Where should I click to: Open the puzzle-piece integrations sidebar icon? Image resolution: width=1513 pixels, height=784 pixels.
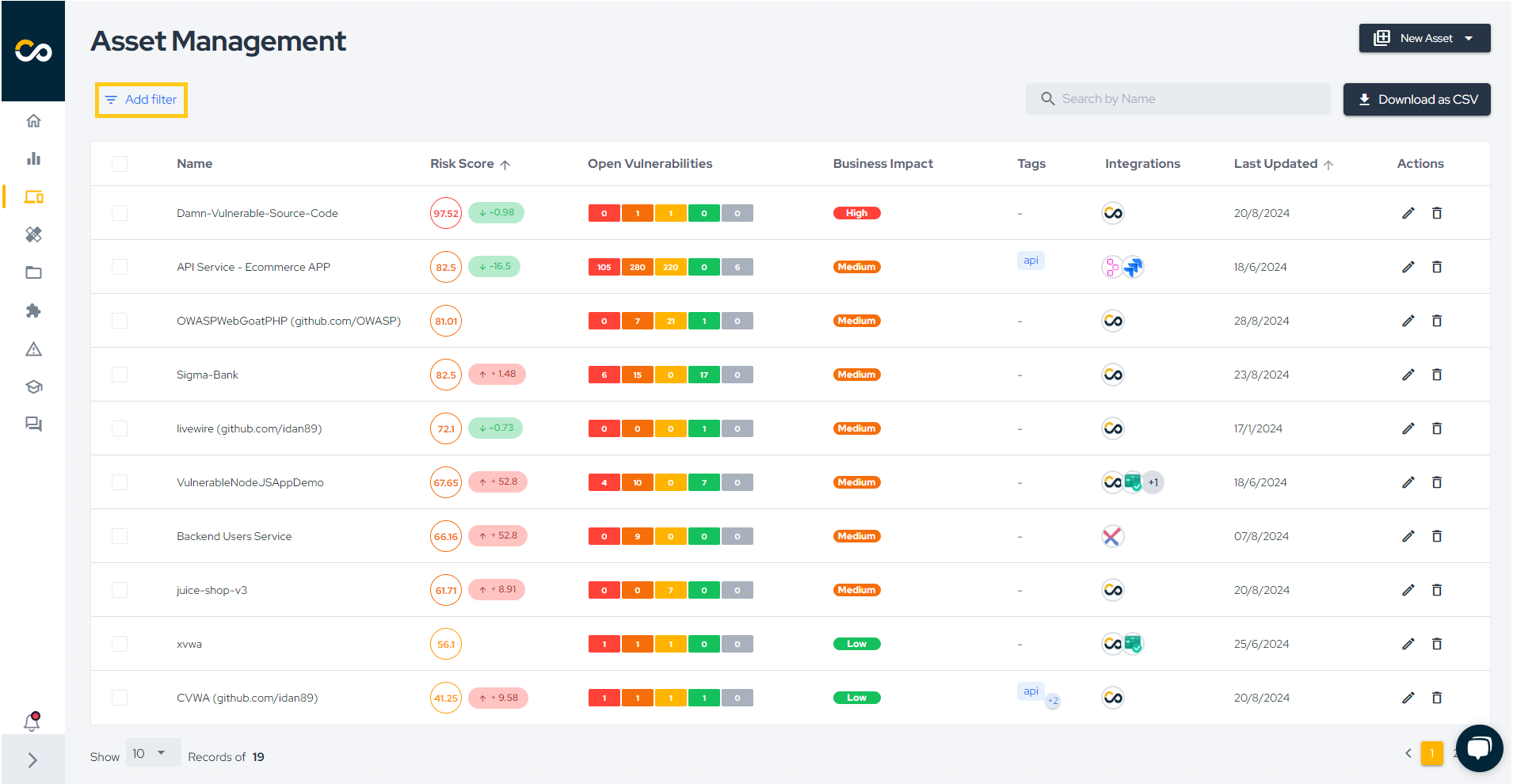pos(33,310)
